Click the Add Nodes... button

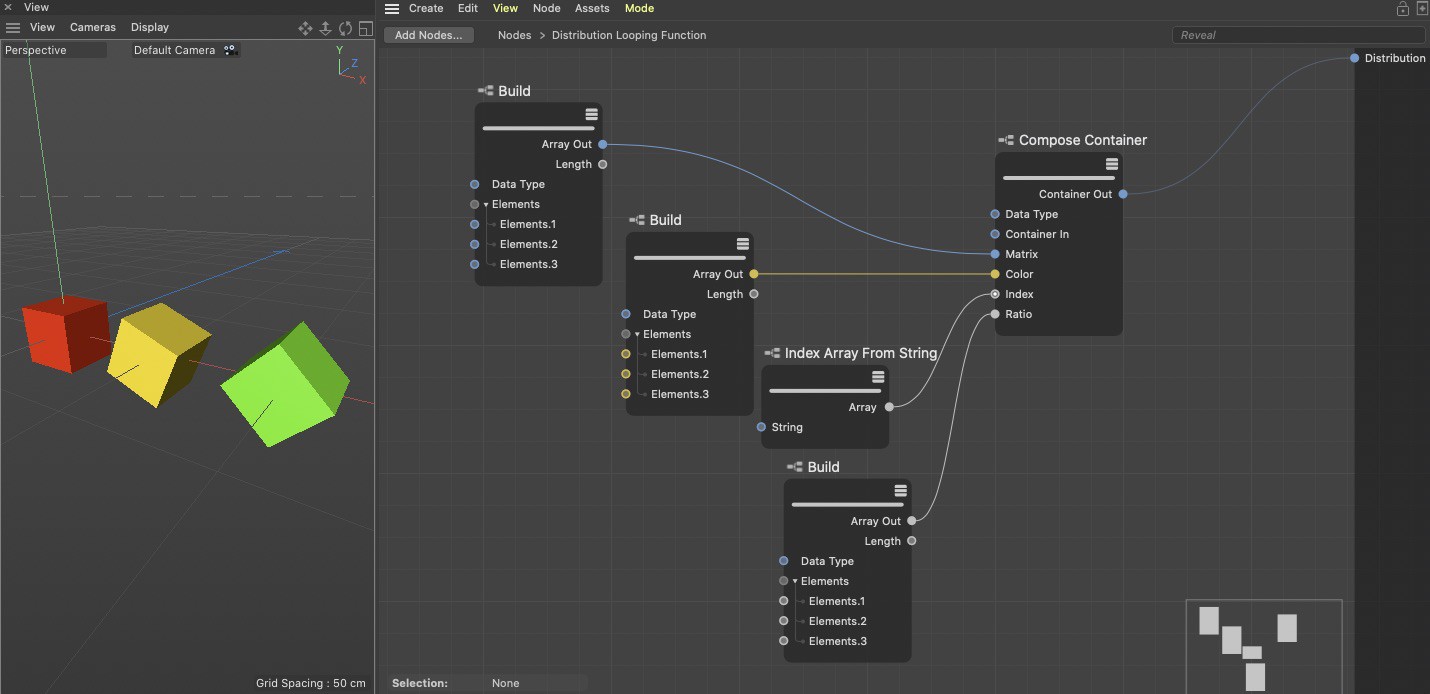pos(429,35)
